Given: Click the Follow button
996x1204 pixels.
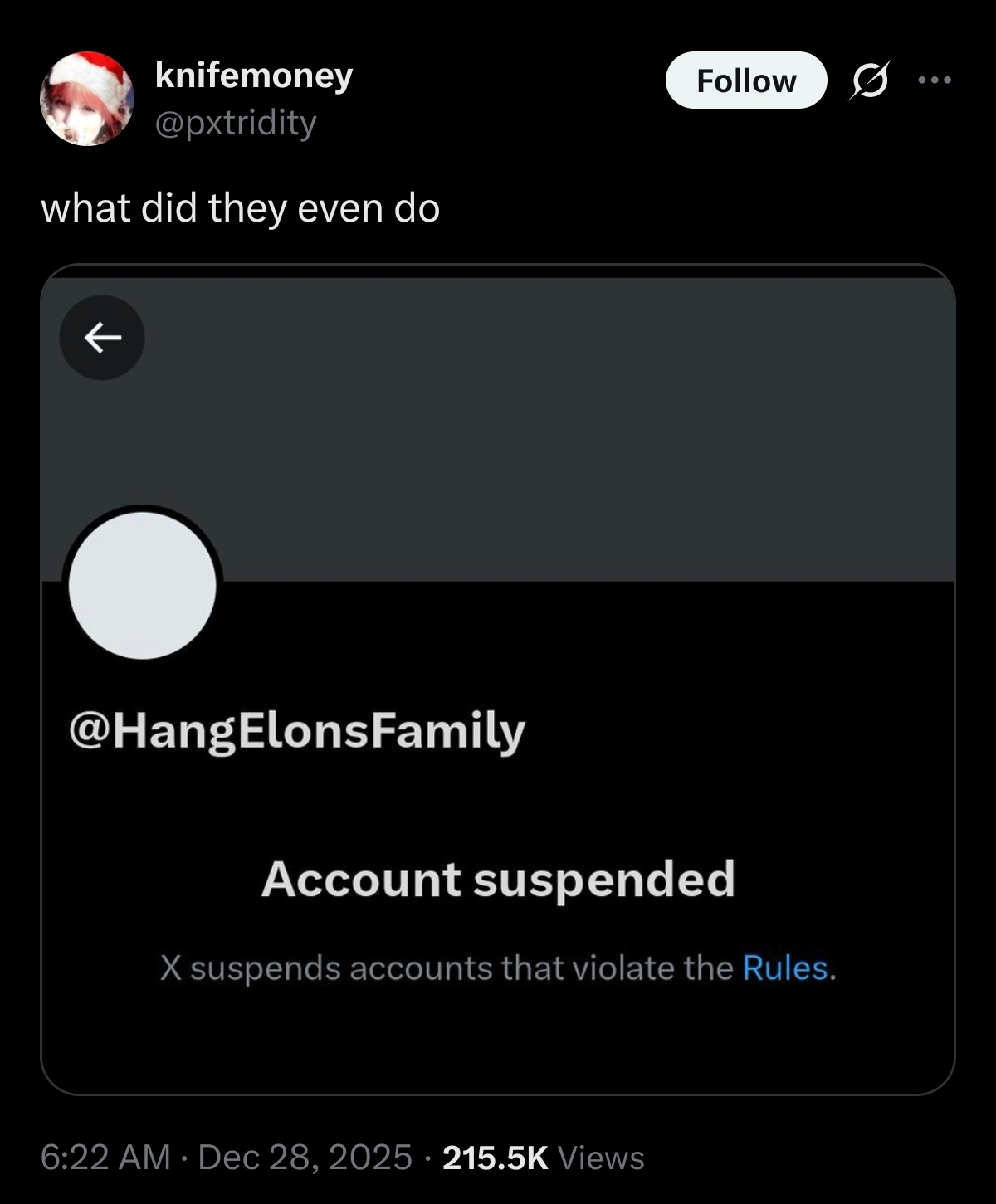Looking at the screenshot, I should tap(745, 80).
